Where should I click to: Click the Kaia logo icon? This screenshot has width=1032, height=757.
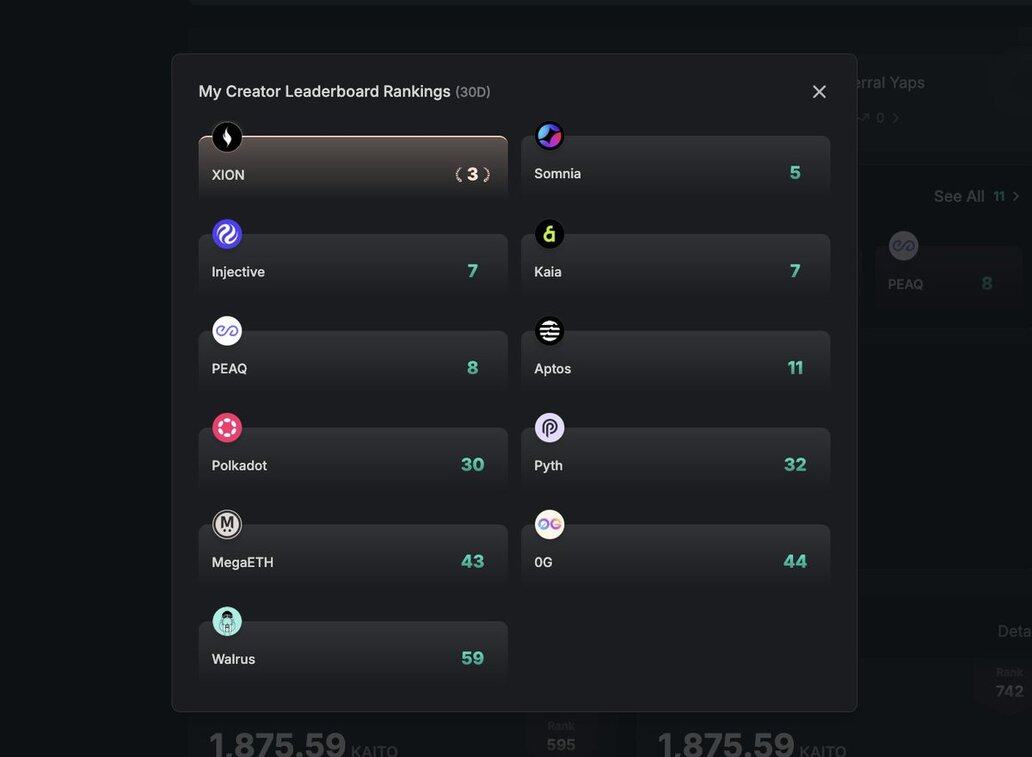549,234
